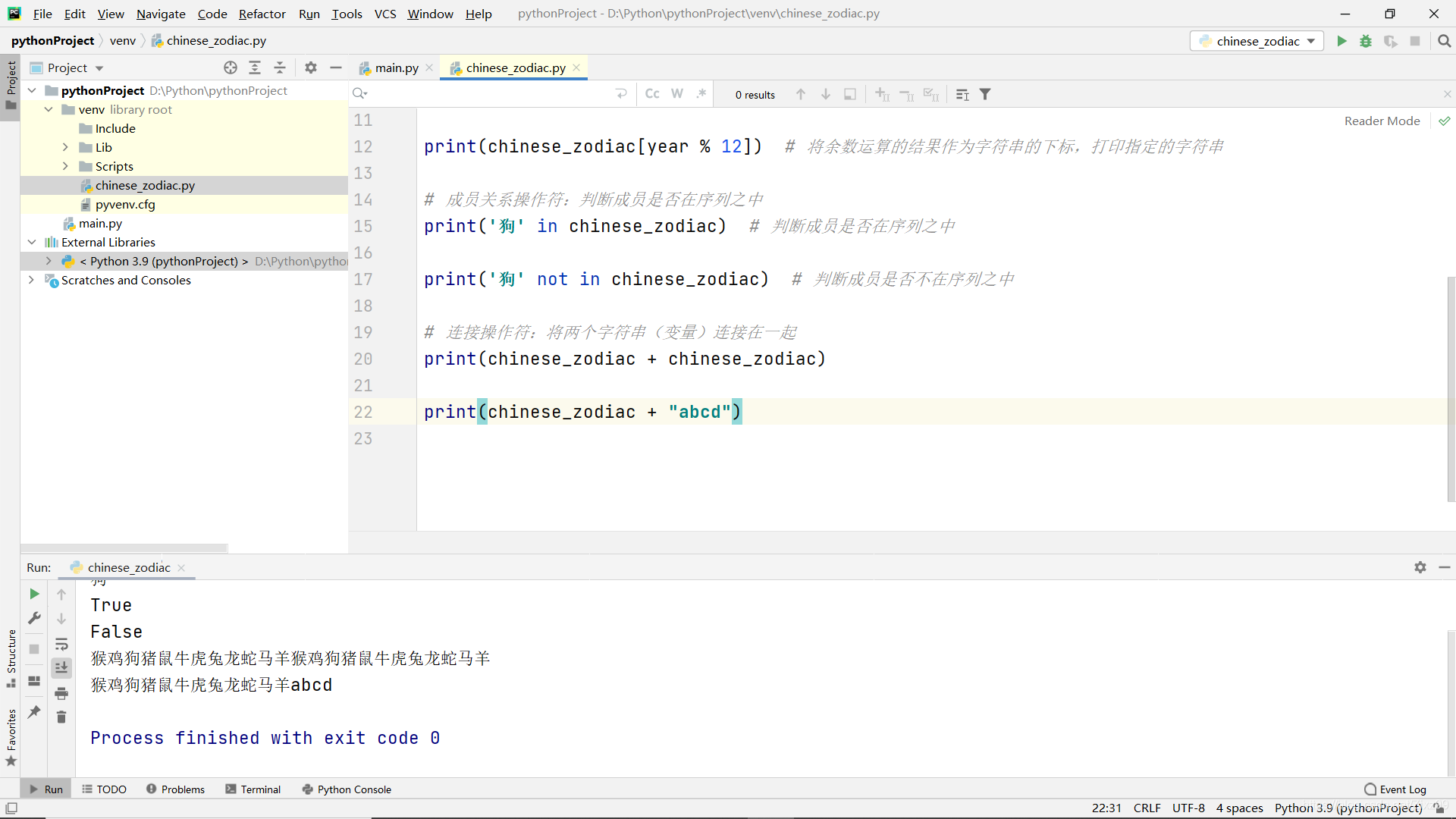Change CRLF line separator
Viewport: 1456px width, 819px height.
[1147, 808]
